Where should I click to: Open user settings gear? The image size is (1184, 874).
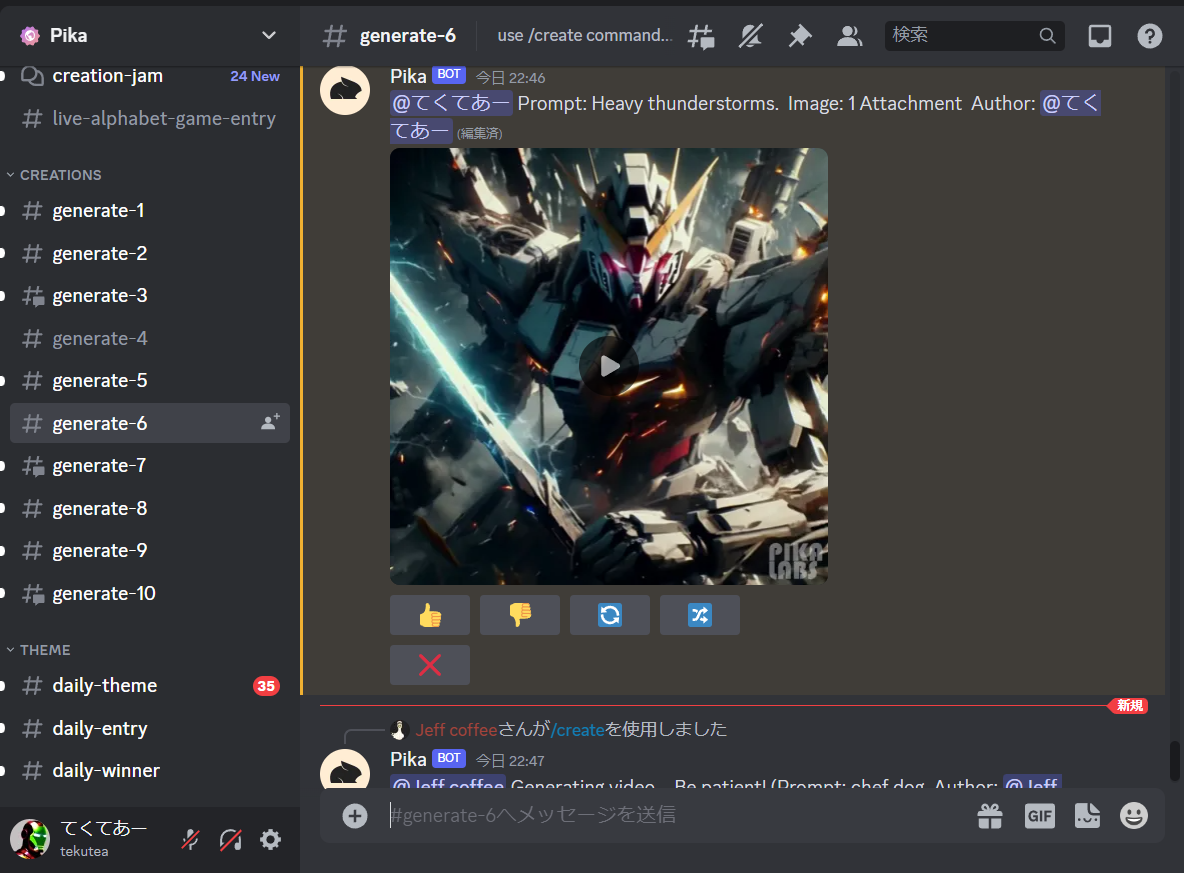270,839
